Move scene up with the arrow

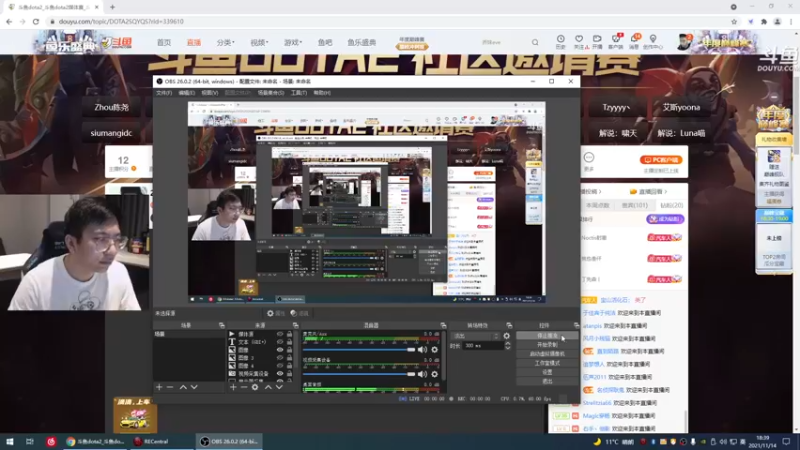[183, 387]
